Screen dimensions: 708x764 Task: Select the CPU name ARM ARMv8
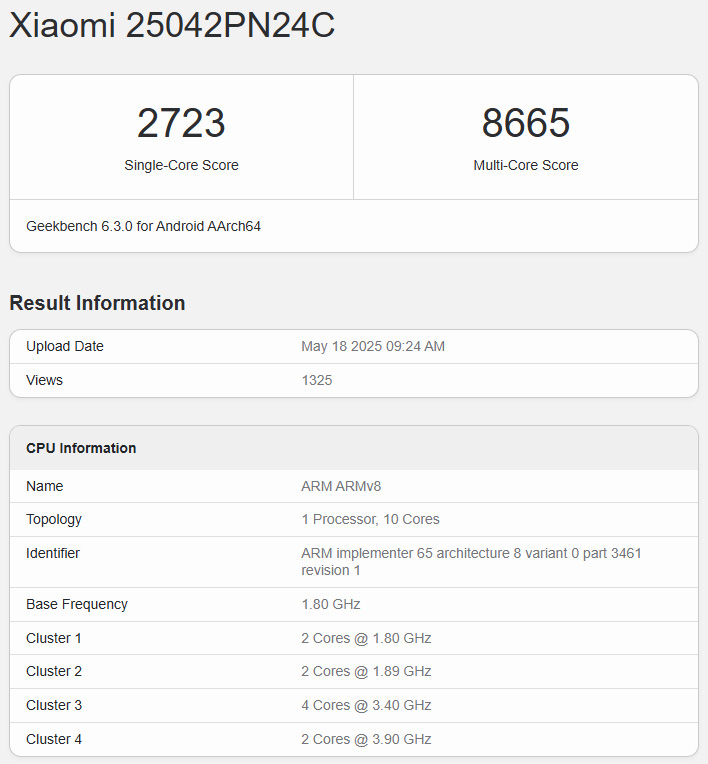tap(341, 486)
